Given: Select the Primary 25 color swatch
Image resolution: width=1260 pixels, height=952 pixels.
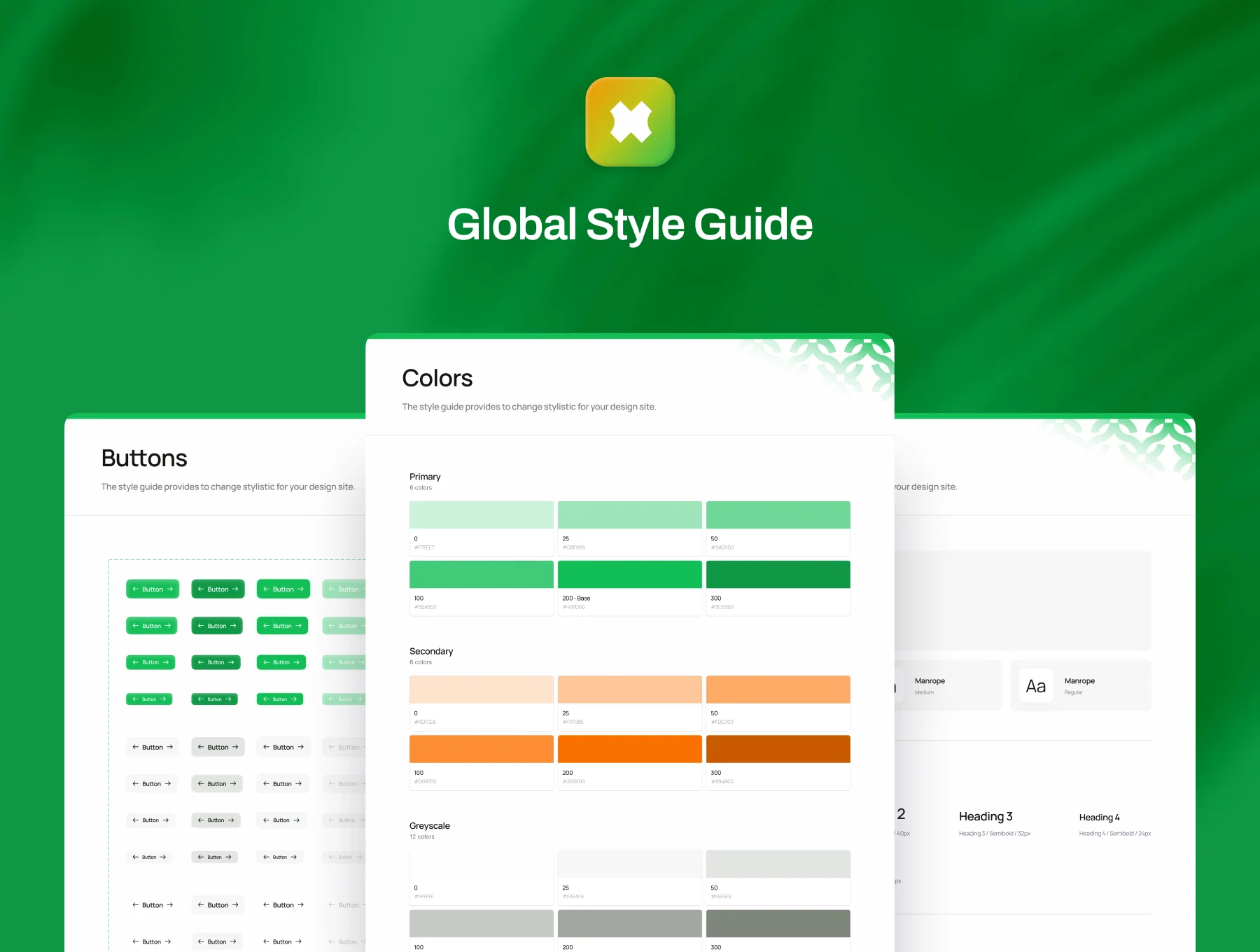Looking at the screenshot, I should tap(630, 514).
